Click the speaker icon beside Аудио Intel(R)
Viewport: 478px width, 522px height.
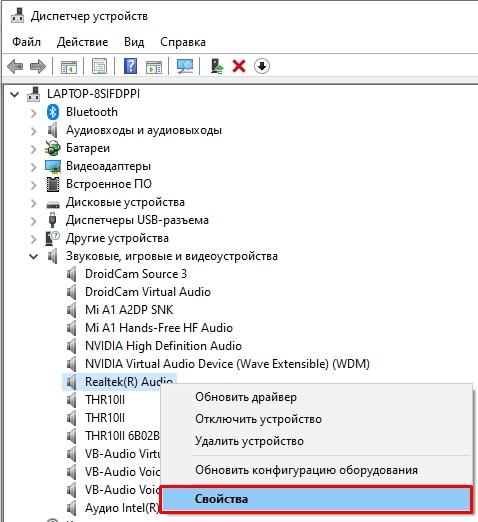(71, 508)
